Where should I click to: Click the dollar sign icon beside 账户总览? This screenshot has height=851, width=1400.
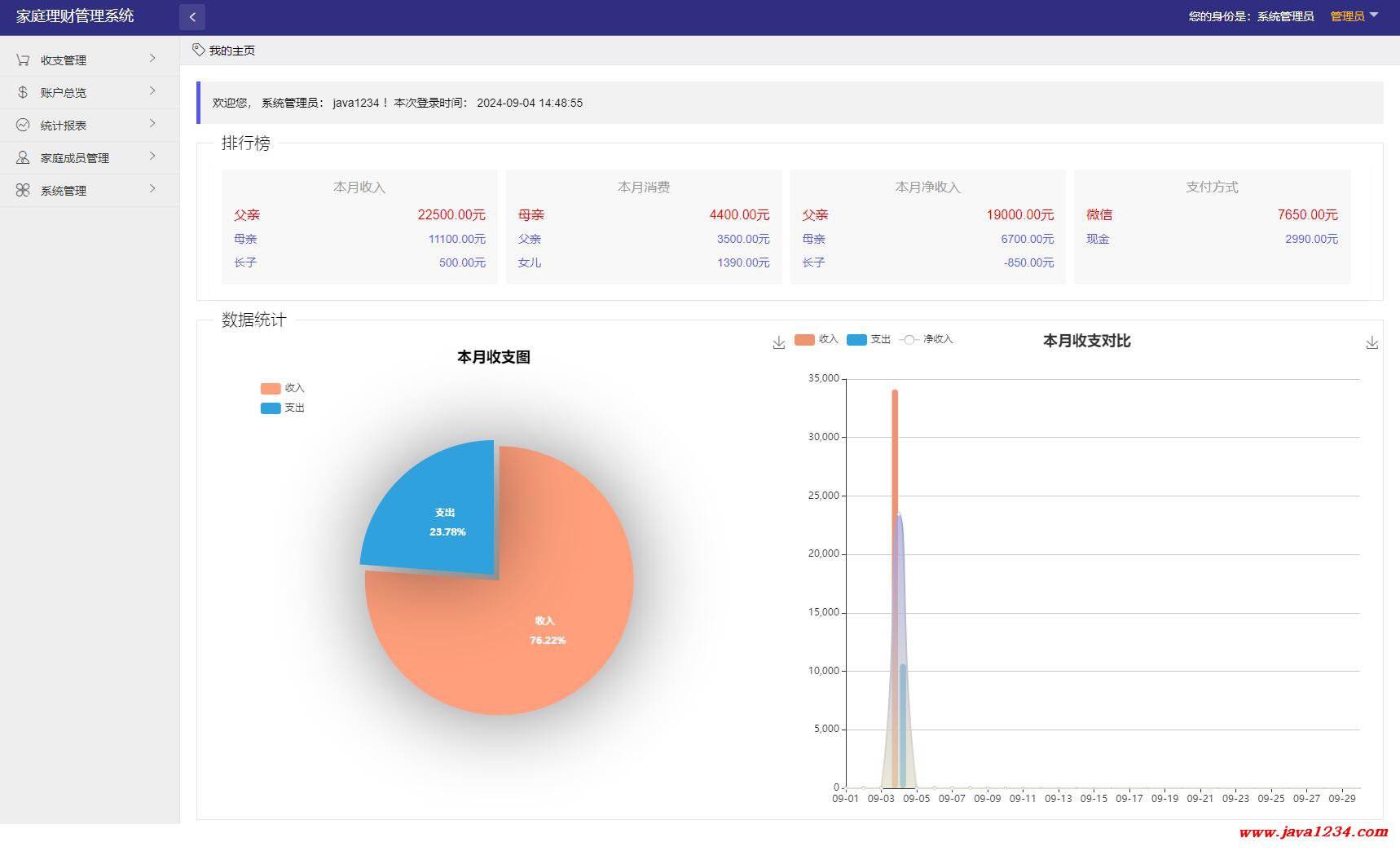(23, 92)
